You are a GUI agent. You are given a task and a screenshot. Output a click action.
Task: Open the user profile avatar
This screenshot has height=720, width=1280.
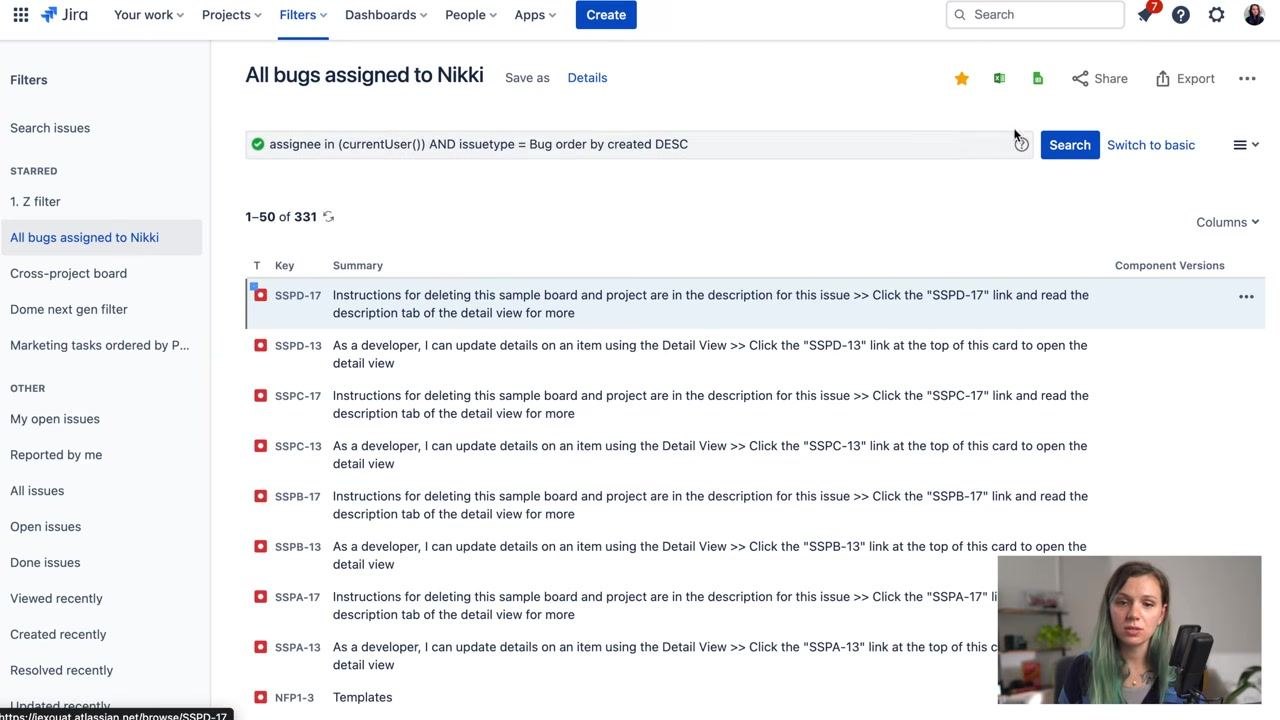point(1254,15)
